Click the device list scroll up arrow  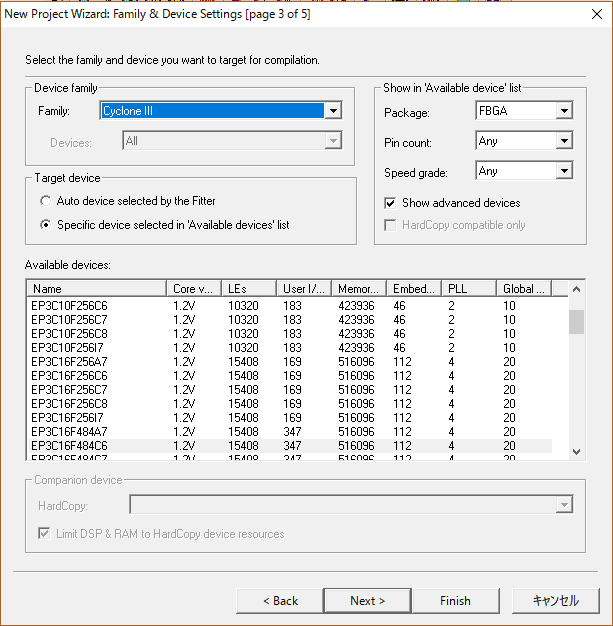pyautogui.click(x=576, y=289)
